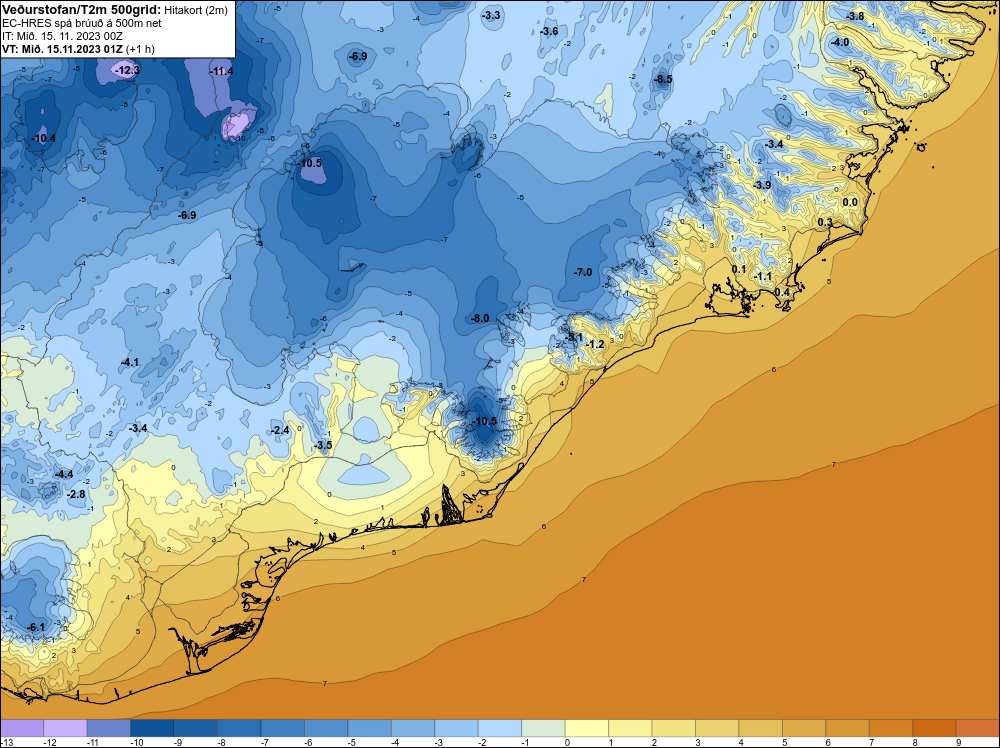Click the -1.2 temperature label
The width and height of the screenshot is (1000, 748).
click(x=595, y=344)
